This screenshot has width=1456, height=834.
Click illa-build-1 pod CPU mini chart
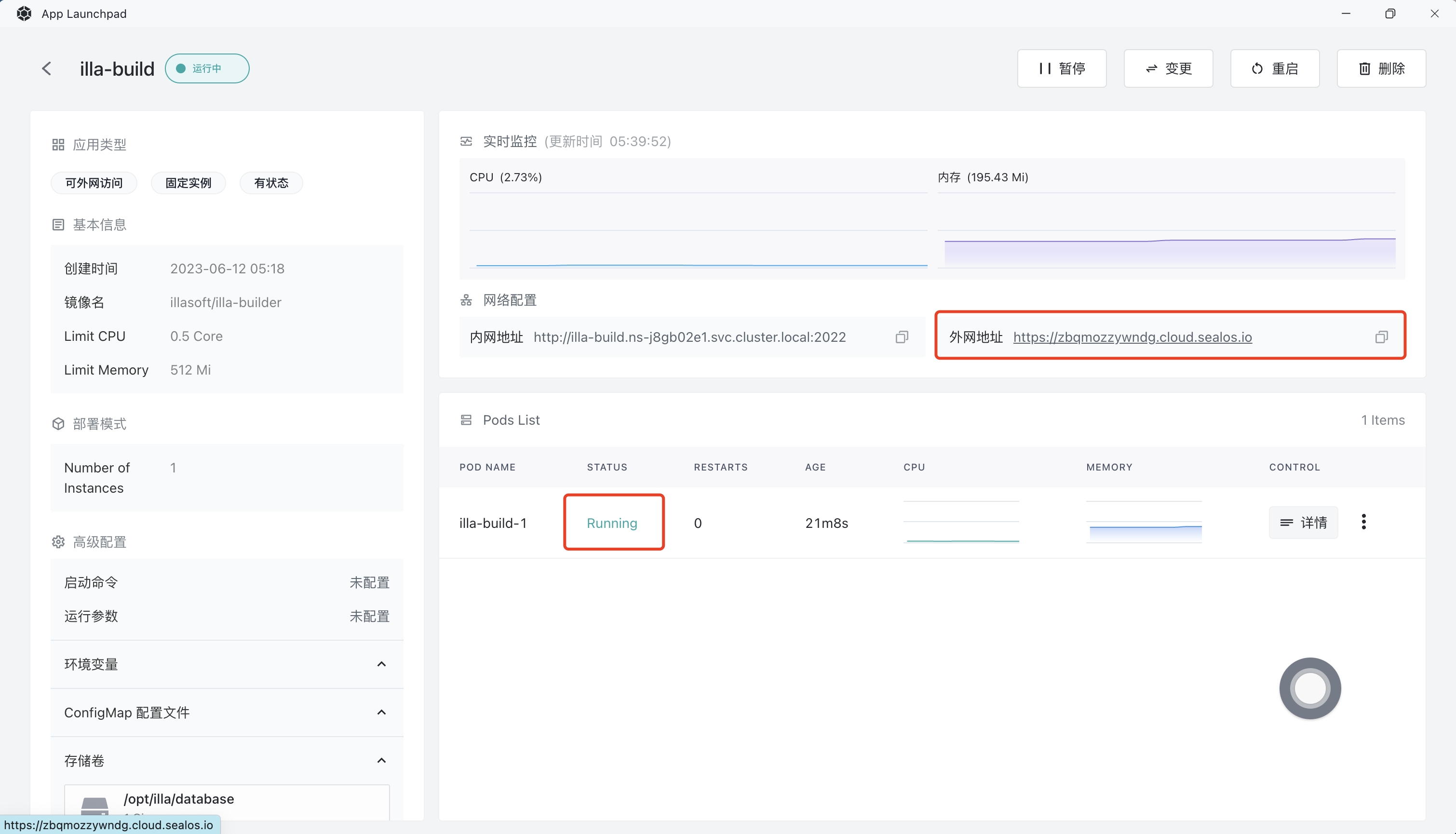click(x=961, y=522)
